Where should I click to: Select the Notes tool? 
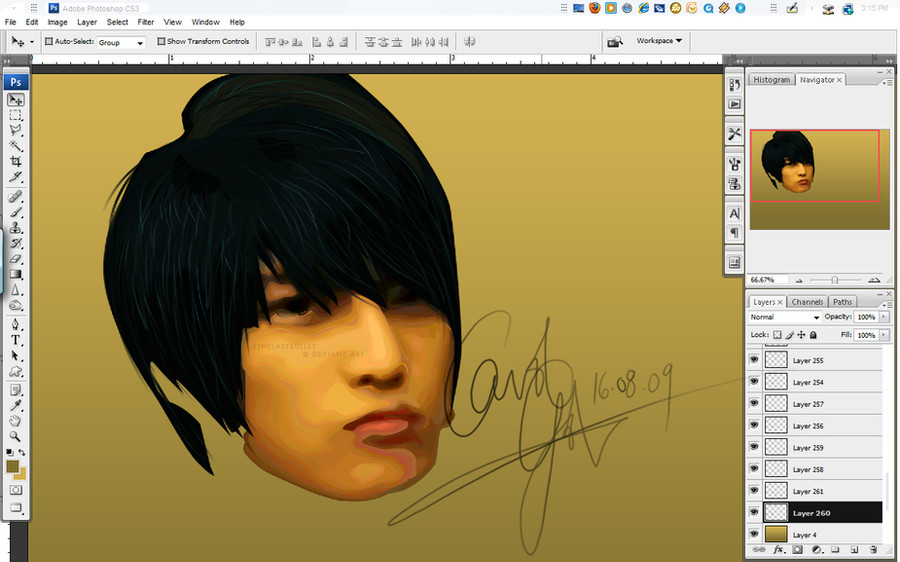point(15,391)
